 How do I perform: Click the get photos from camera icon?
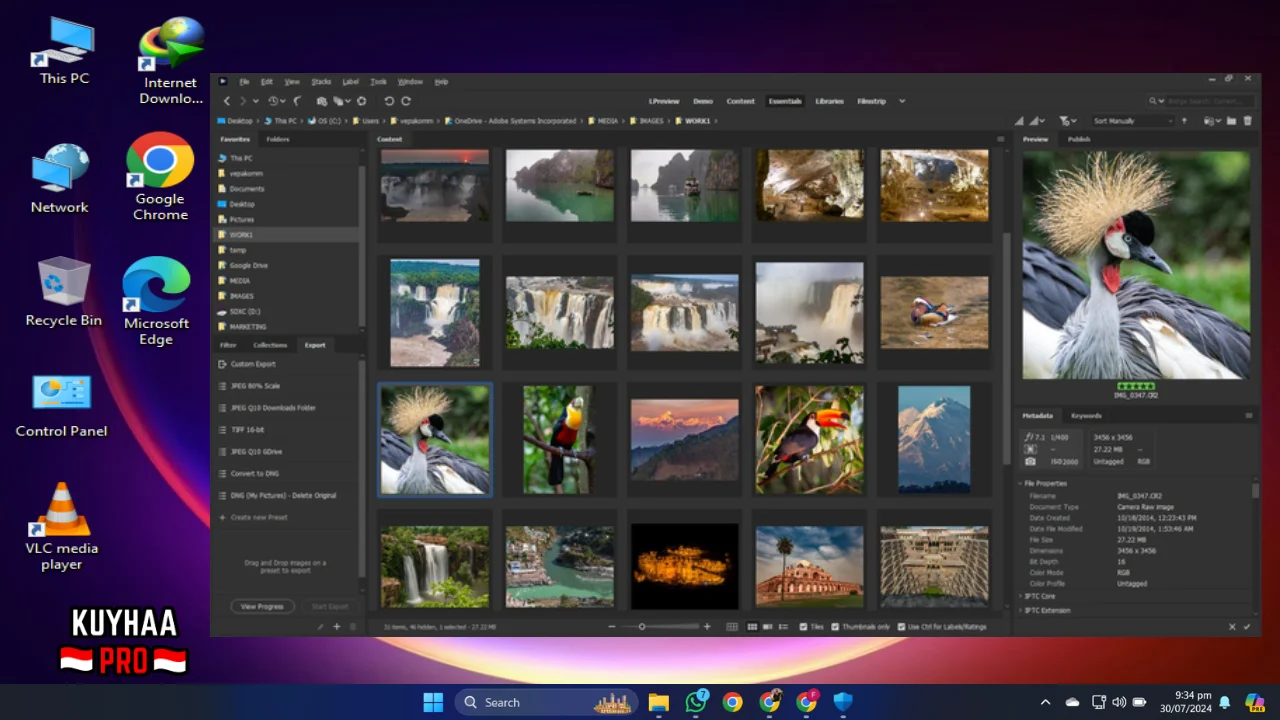[321, 101]
